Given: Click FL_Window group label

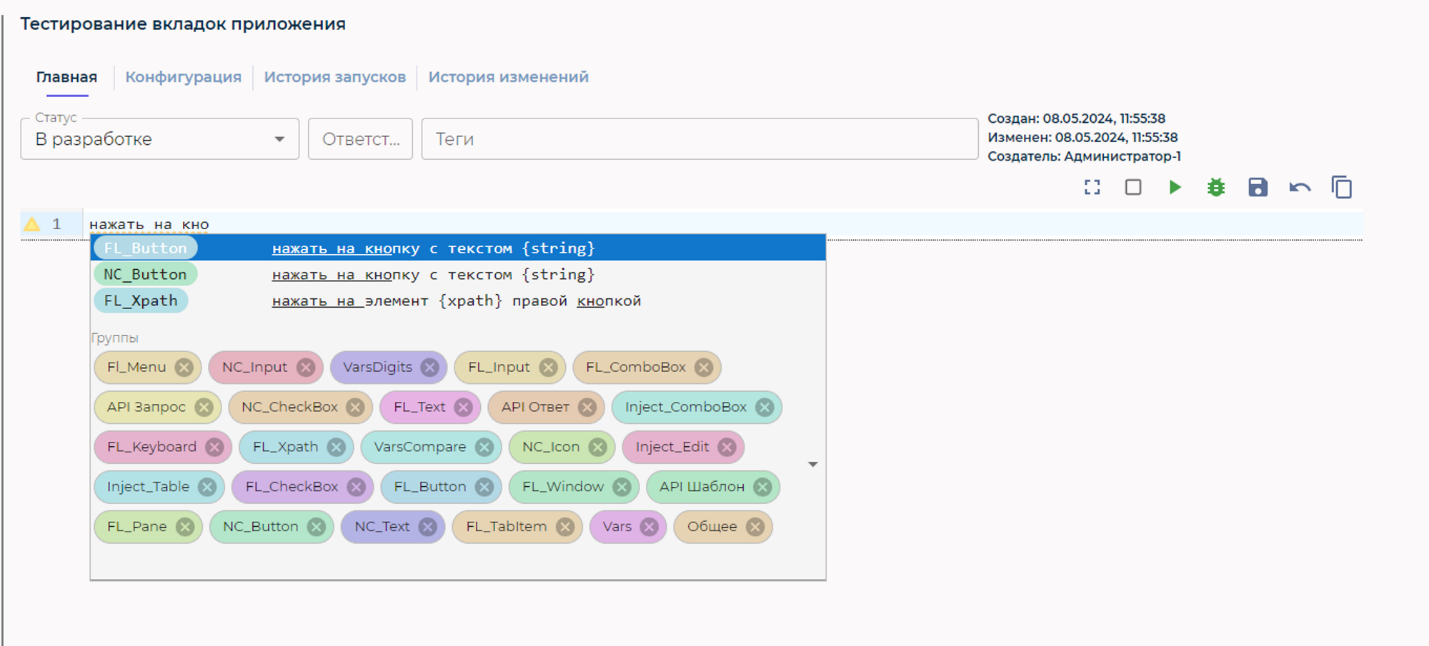Looking at the screenshot, I should coord(563,487).
